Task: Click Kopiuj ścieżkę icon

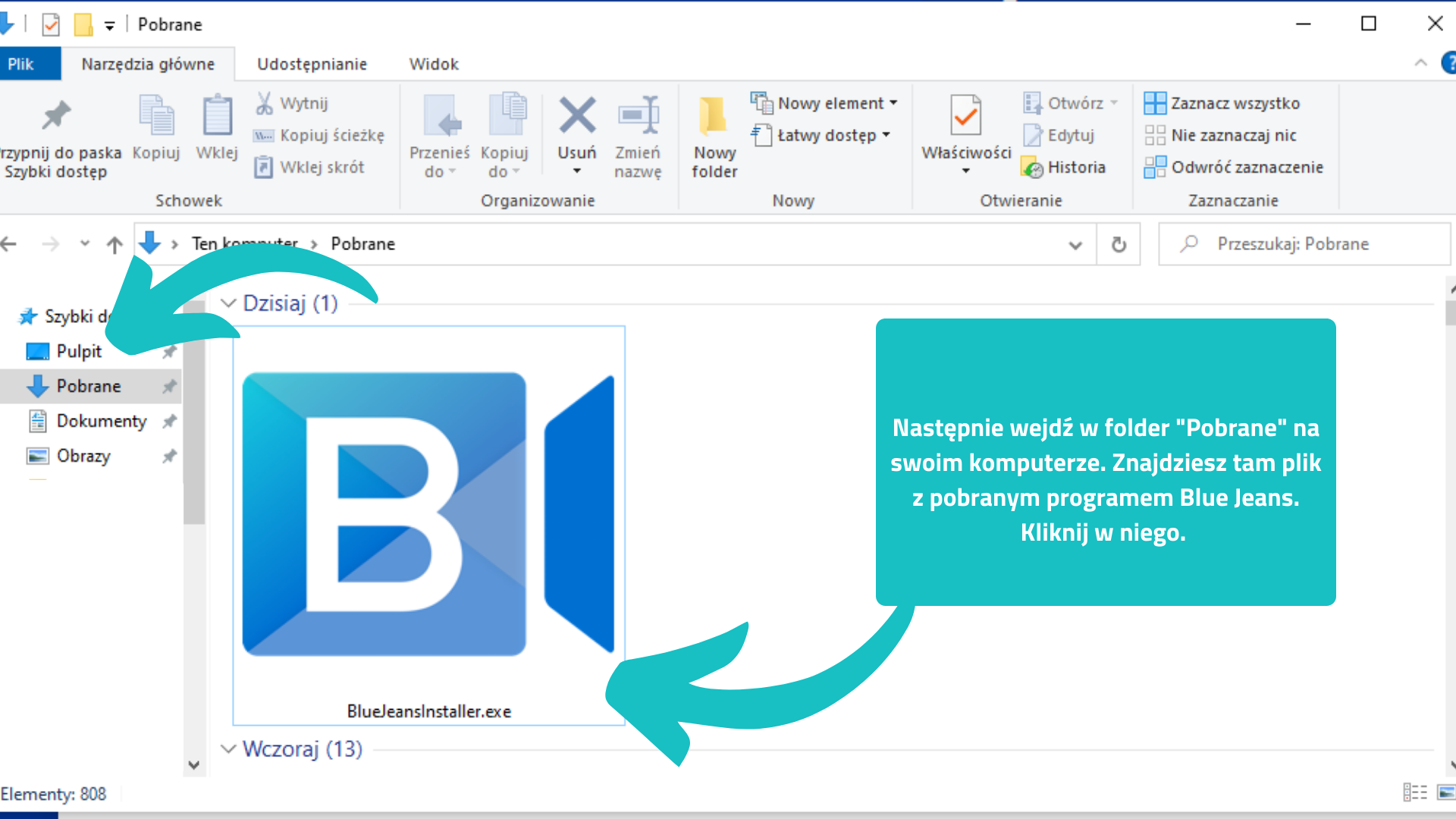Action: pyautogui.click(x=264, y=136)
